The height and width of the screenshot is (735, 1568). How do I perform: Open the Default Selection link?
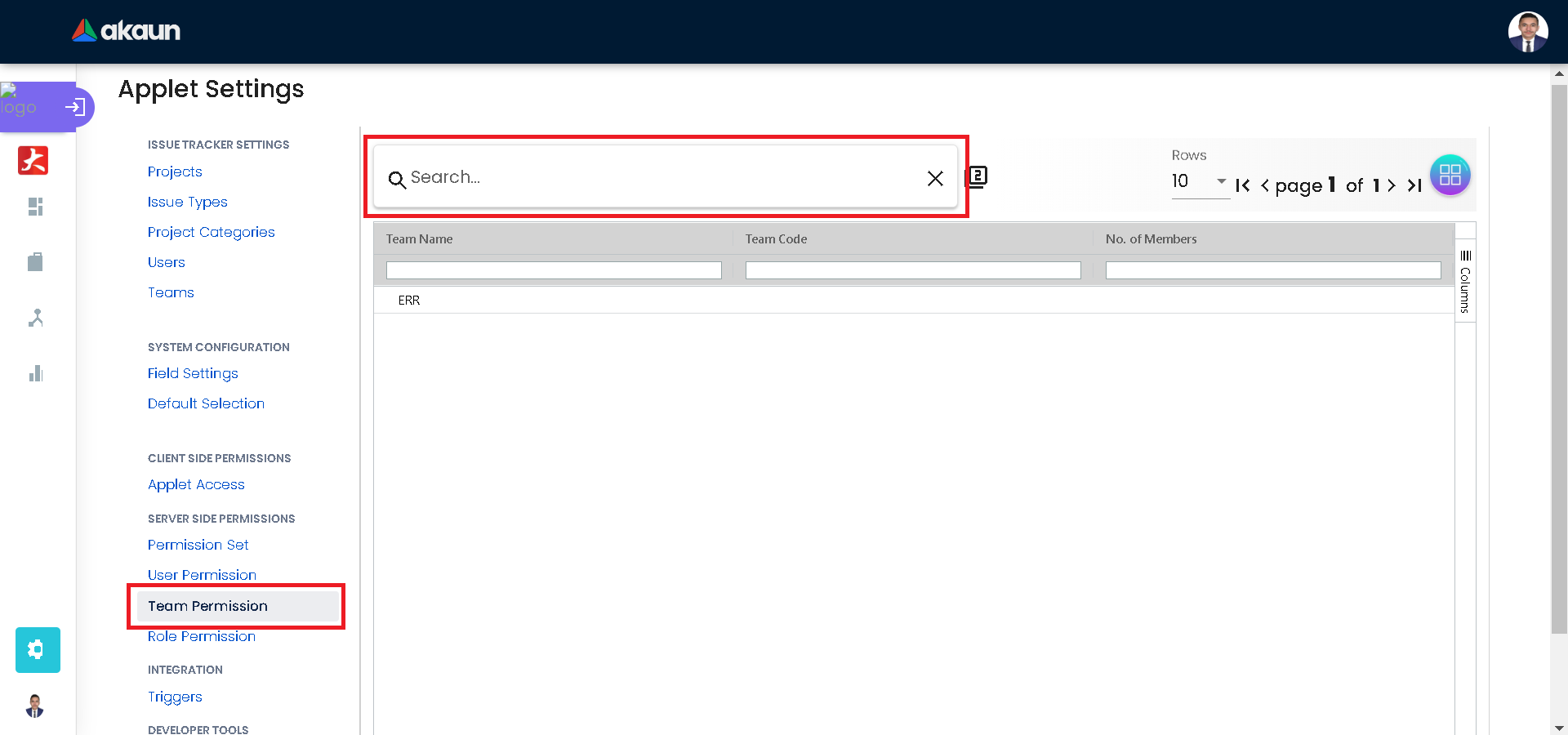coord(206,403)
